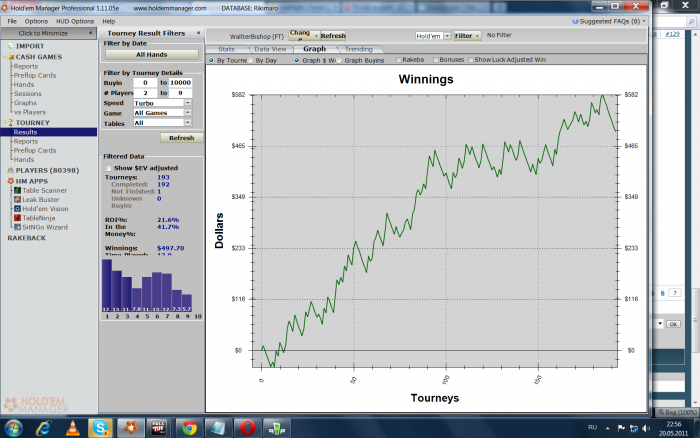This screenshot has height=438, width=700.
Task: Click the ninth-place finish distribution bar
Action: click(x=187, y=303)
